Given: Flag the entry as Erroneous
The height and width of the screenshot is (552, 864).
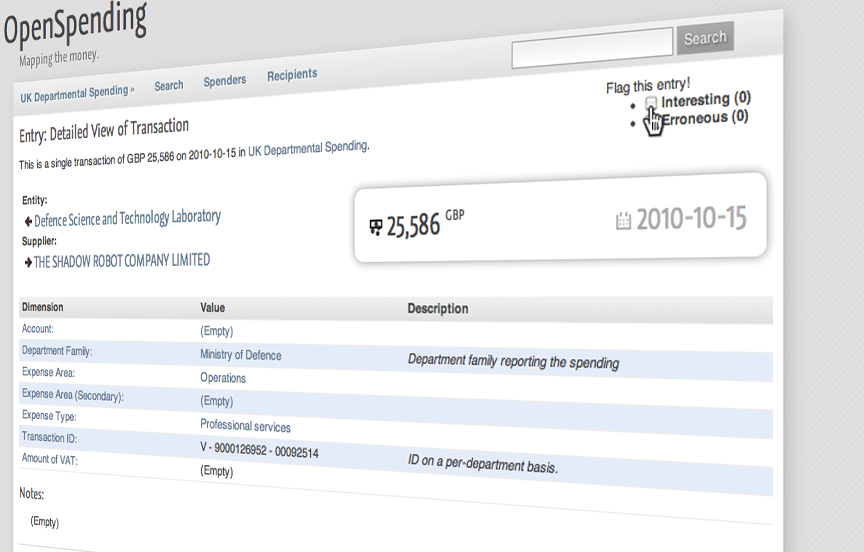Looking at the screenshot, I should 705,117.
